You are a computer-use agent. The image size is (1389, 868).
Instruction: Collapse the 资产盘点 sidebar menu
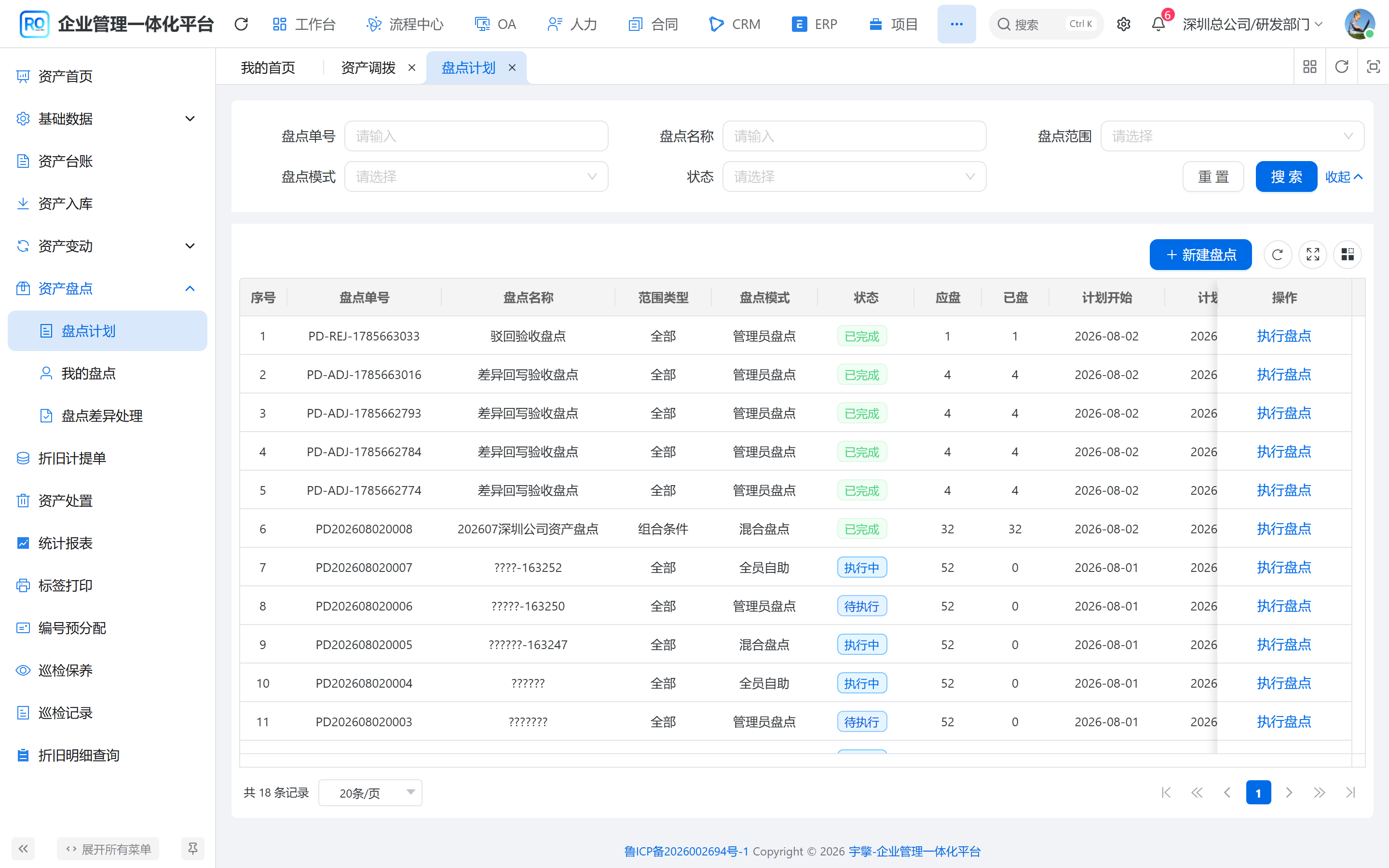(108, 289)
